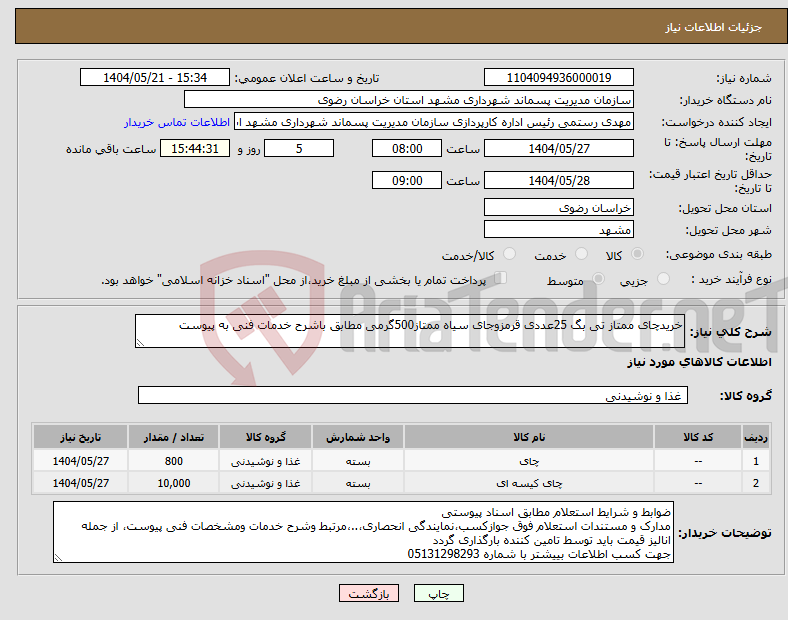Click the request creator name field
Screen dimensions: 788x620
[x=434, y=122]
